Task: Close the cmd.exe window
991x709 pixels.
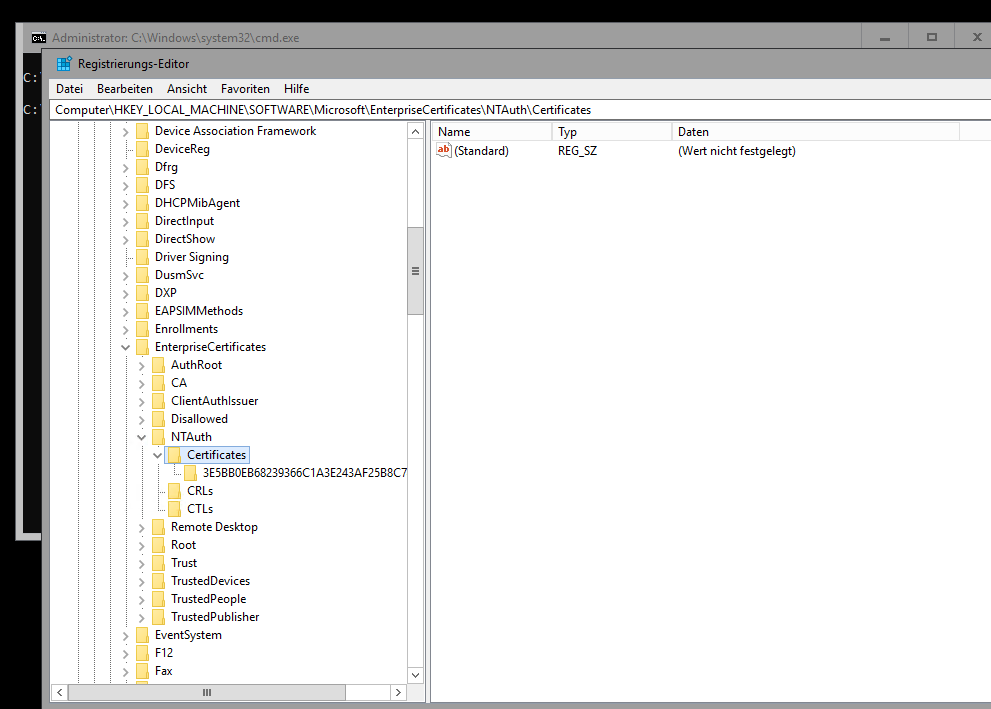Action: tap(976, 37)
